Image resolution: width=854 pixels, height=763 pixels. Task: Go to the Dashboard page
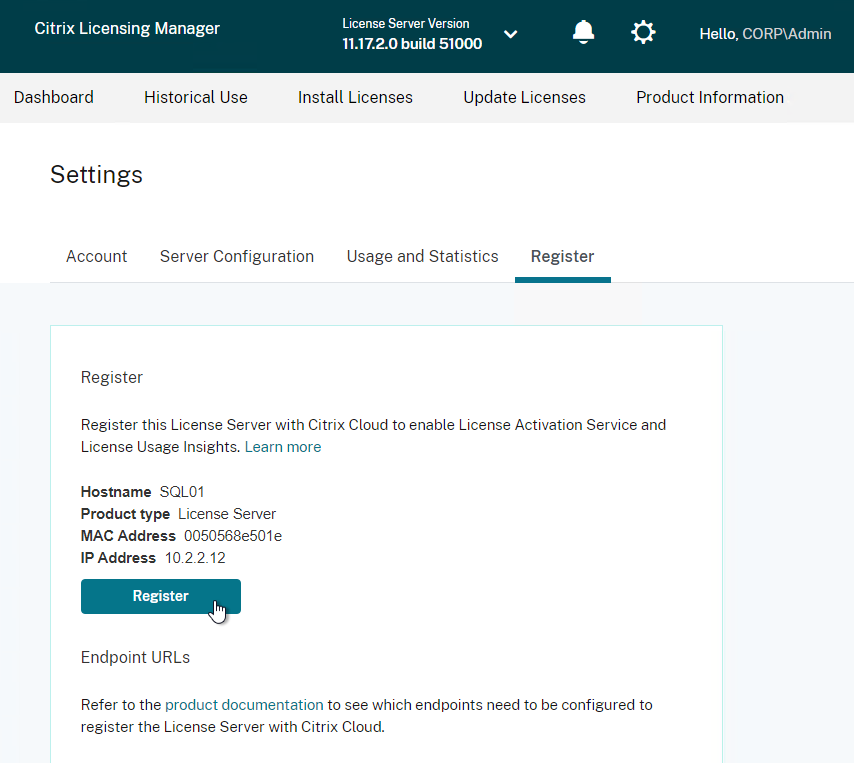point(54,97)
